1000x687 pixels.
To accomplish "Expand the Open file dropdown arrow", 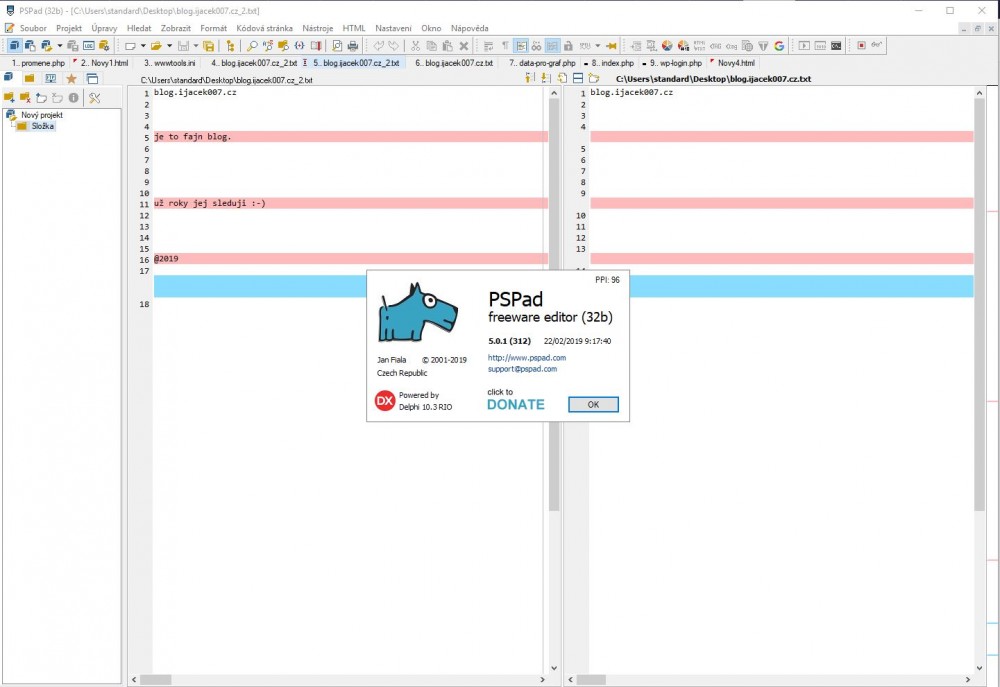I will click(169, 46).
